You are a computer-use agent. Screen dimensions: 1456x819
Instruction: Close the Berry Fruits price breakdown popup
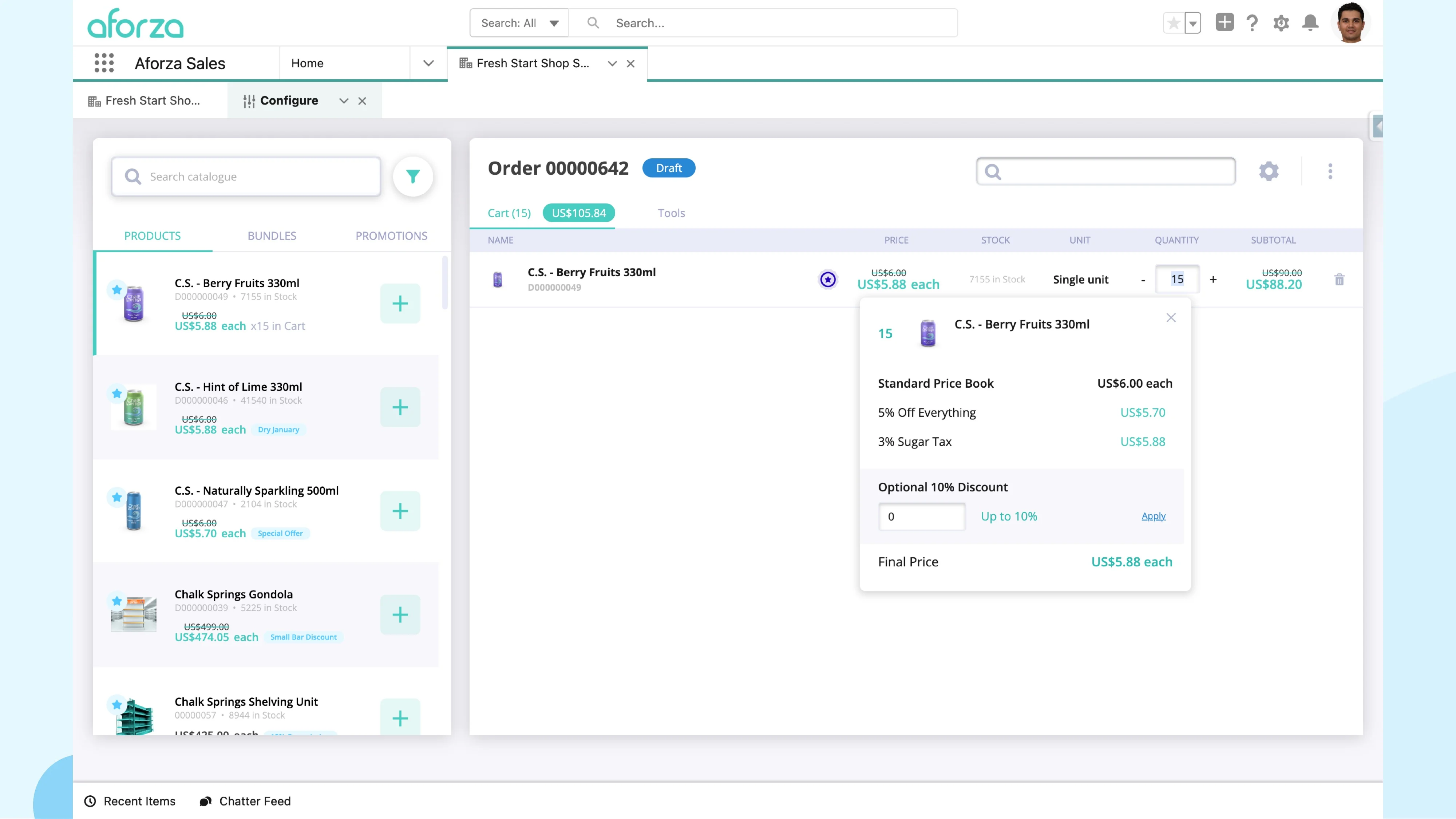coord(1171,318)
